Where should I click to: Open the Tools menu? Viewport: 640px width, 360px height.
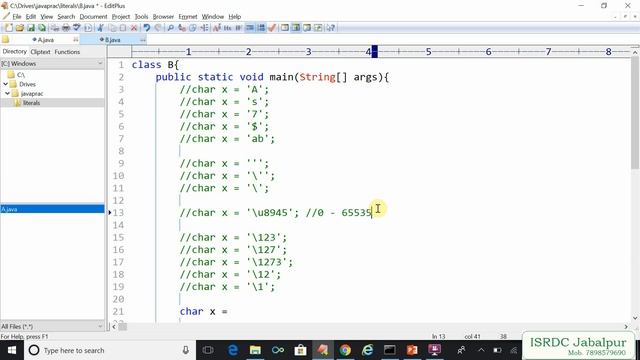click(141, 17)
